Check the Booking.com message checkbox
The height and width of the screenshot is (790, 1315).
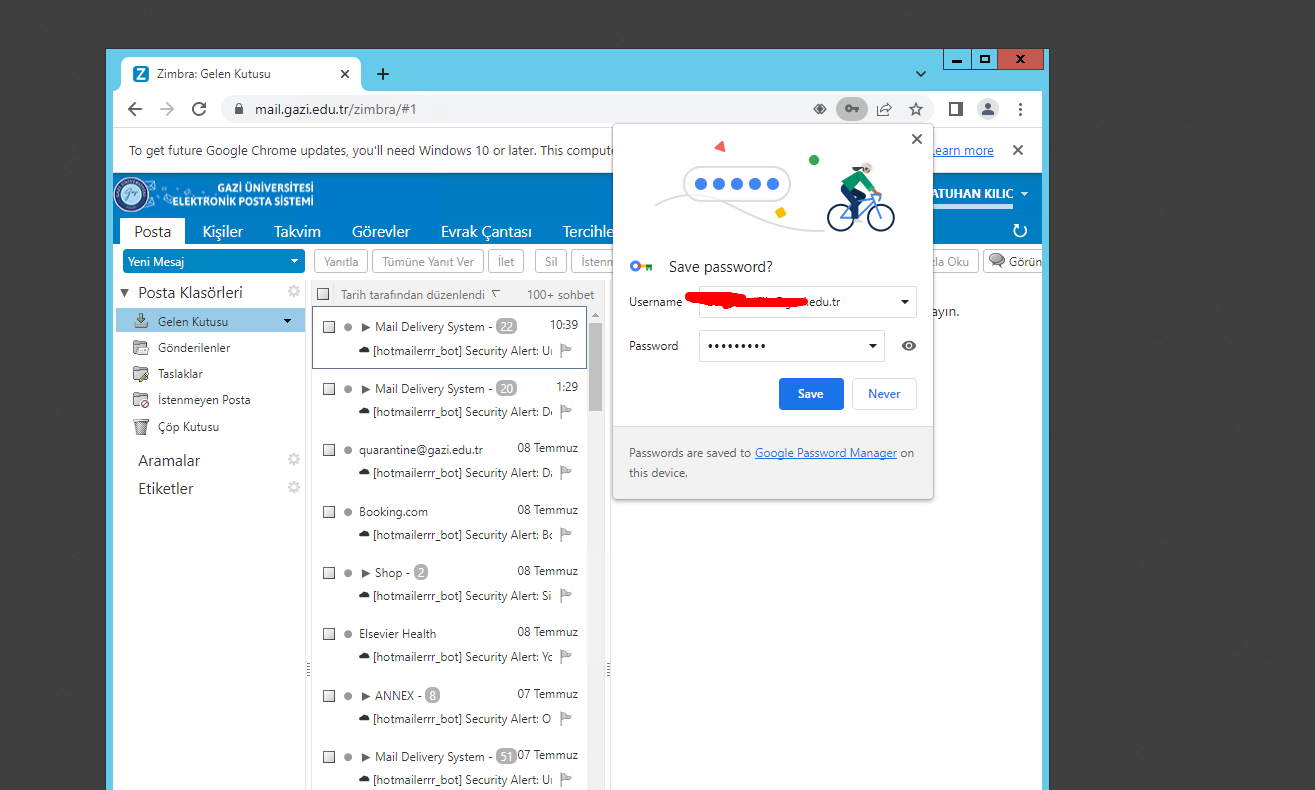(329, 512)
